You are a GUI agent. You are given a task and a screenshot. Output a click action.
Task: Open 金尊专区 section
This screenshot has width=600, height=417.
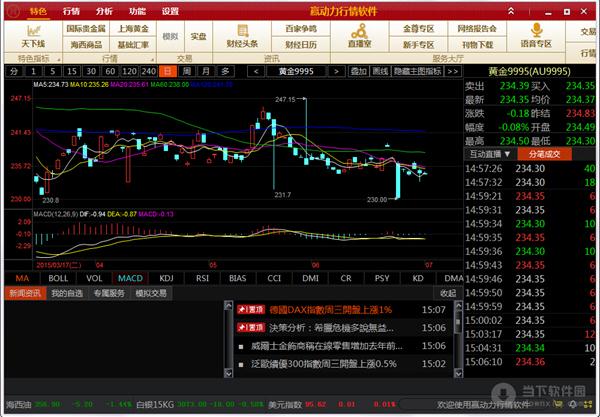point(418,29)
